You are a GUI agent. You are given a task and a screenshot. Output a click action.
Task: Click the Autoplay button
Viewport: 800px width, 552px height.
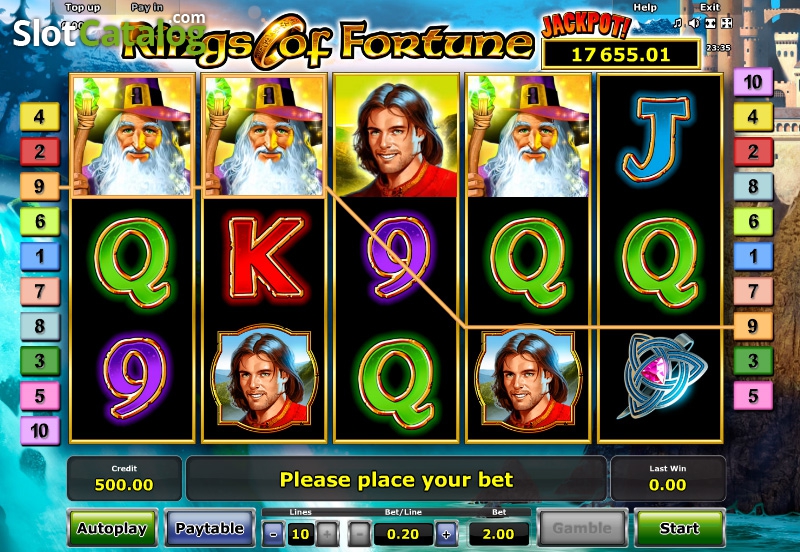112,528
